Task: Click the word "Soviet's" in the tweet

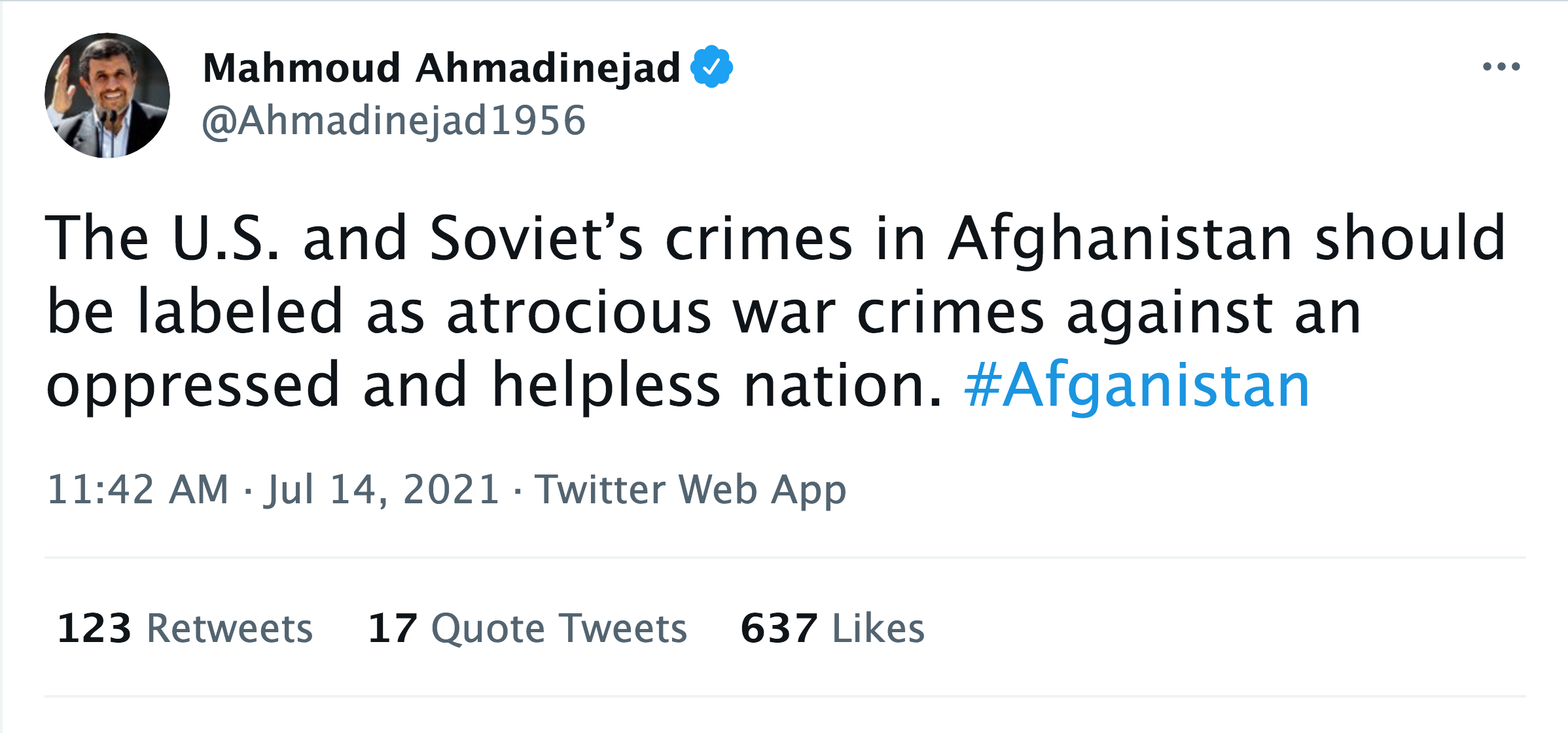Action: click(x=536, y=238)
